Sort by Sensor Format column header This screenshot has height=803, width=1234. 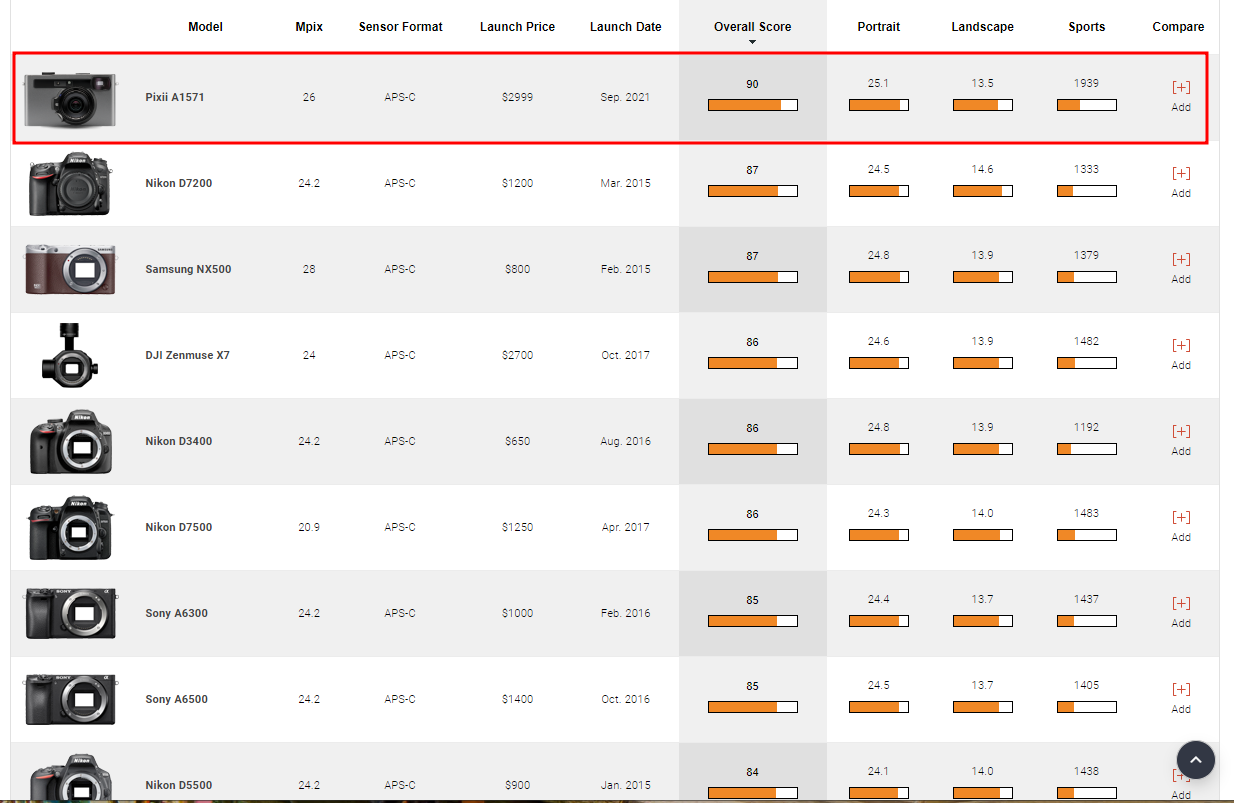pyautogui.click(x=400, y=27)
